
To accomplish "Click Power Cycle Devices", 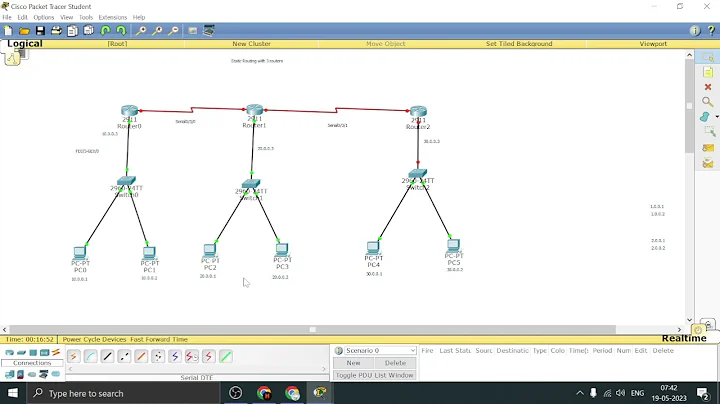I will click(x=94, y=339).
